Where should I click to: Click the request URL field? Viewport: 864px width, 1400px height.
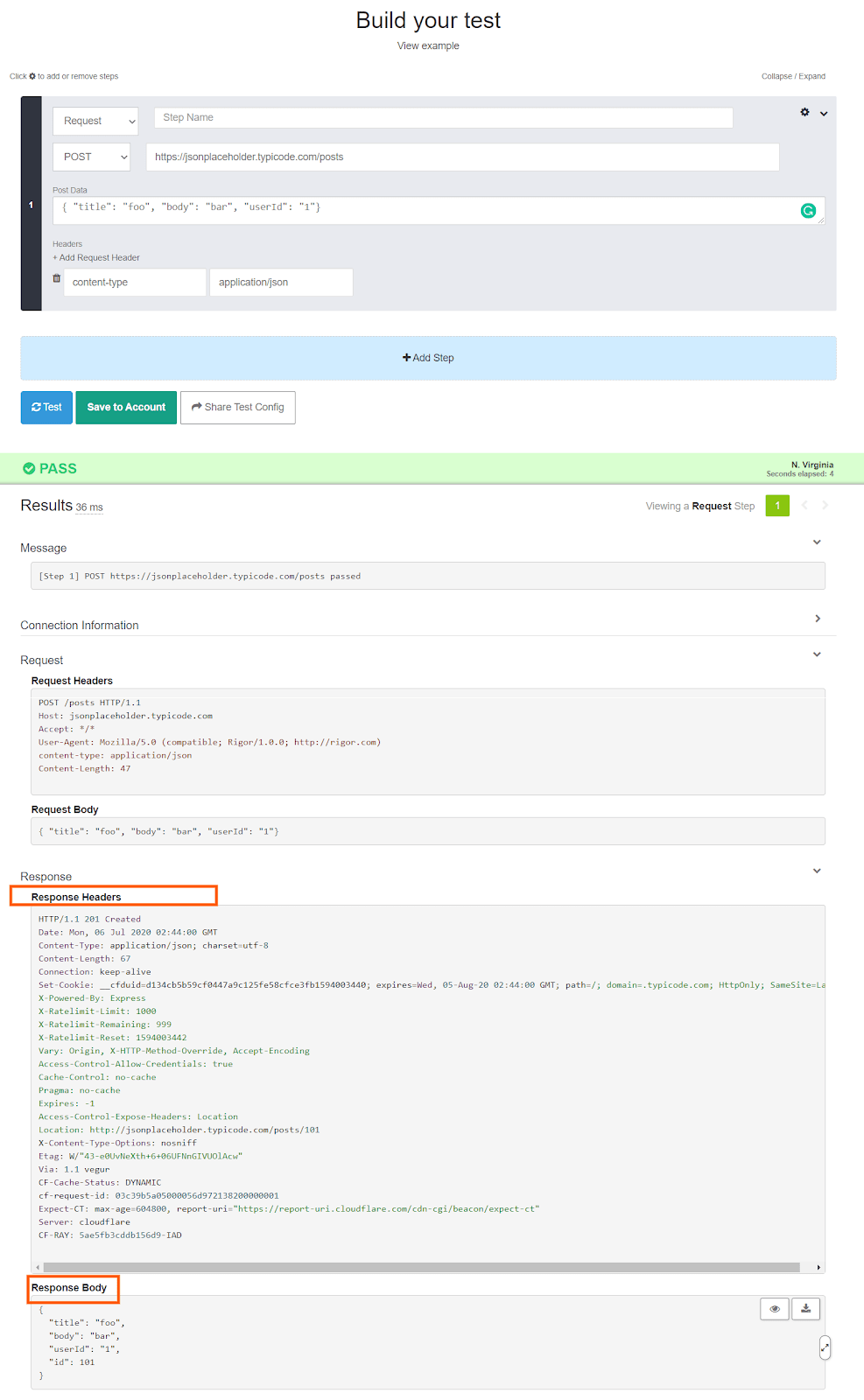(x=462, y=157)
